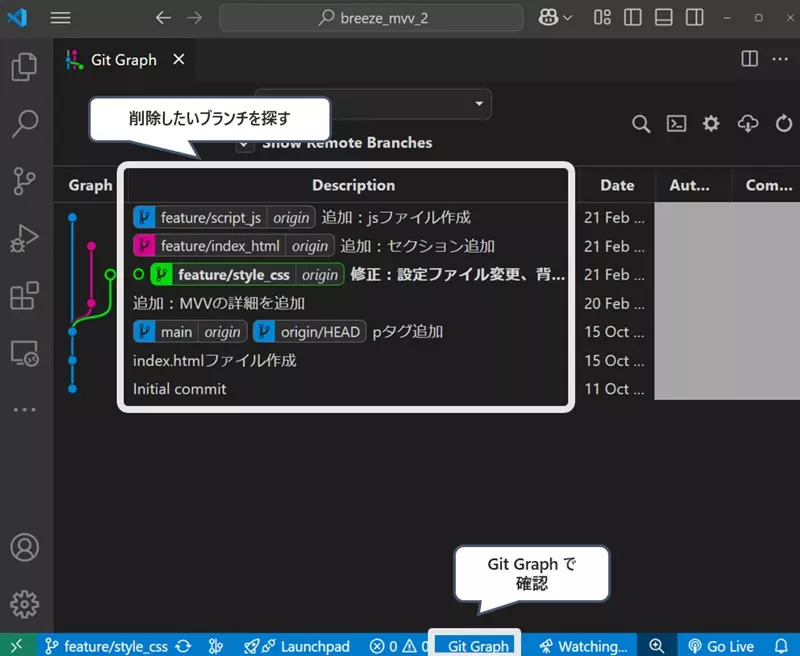The height and width of the screenshot is (656, 800).
Task: Open the Explorer view in activity bar
Action: (x=24, y=66)
